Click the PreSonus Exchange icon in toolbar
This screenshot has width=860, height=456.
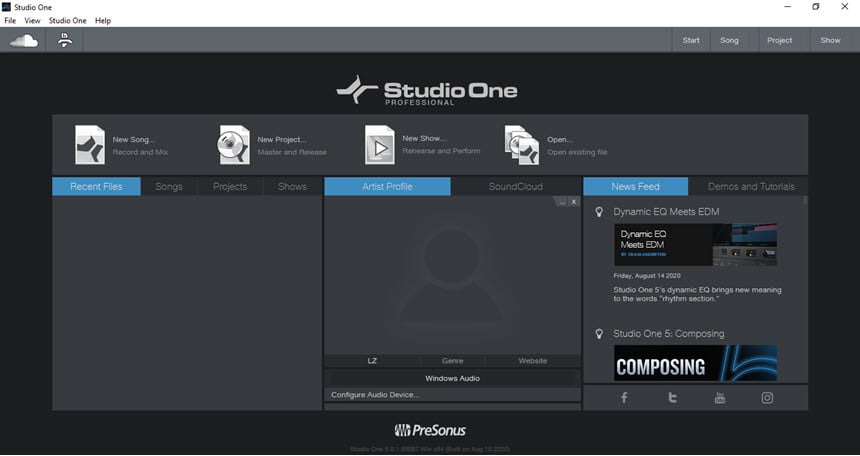pyautogui.click(x=65, y=40)
